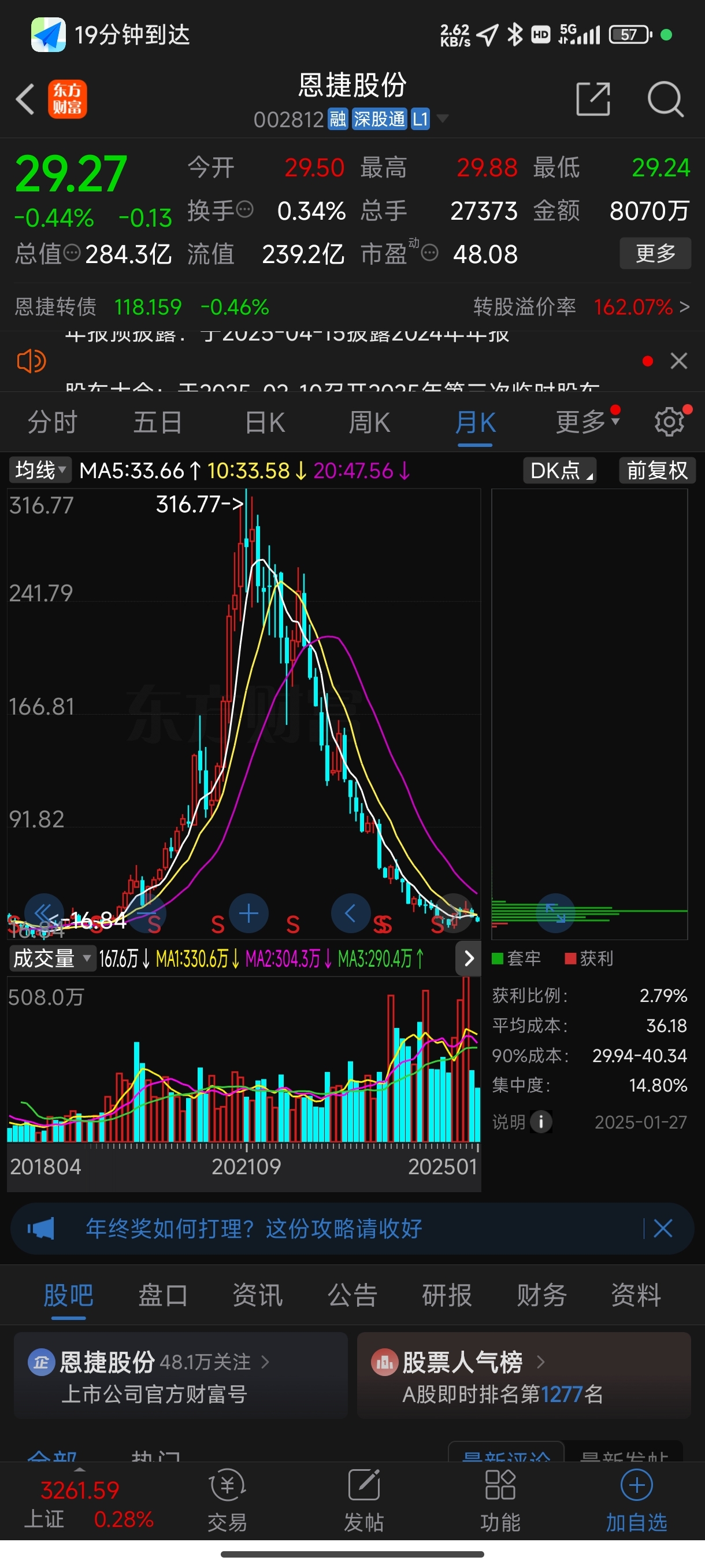
Task: Select the 月K chart tab
Action: pyautogui.click(x=475, y=422)
